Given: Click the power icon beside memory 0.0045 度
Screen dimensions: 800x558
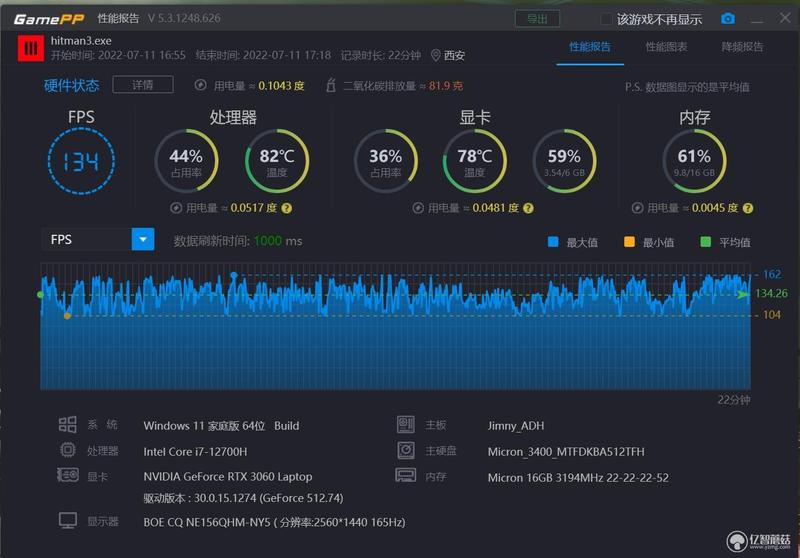Looking at the screenshot, I should [637, 208].
